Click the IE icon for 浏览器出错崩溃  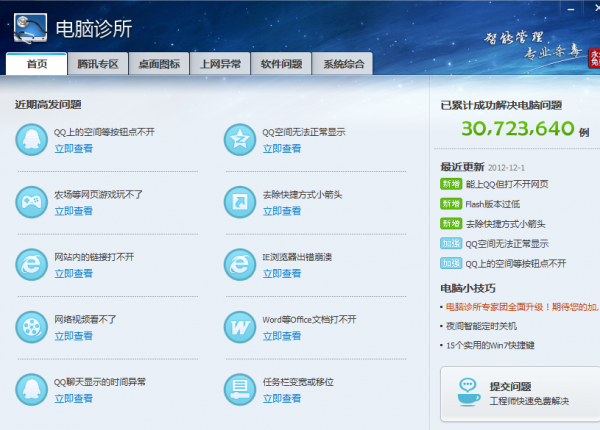tap(240, 264)
